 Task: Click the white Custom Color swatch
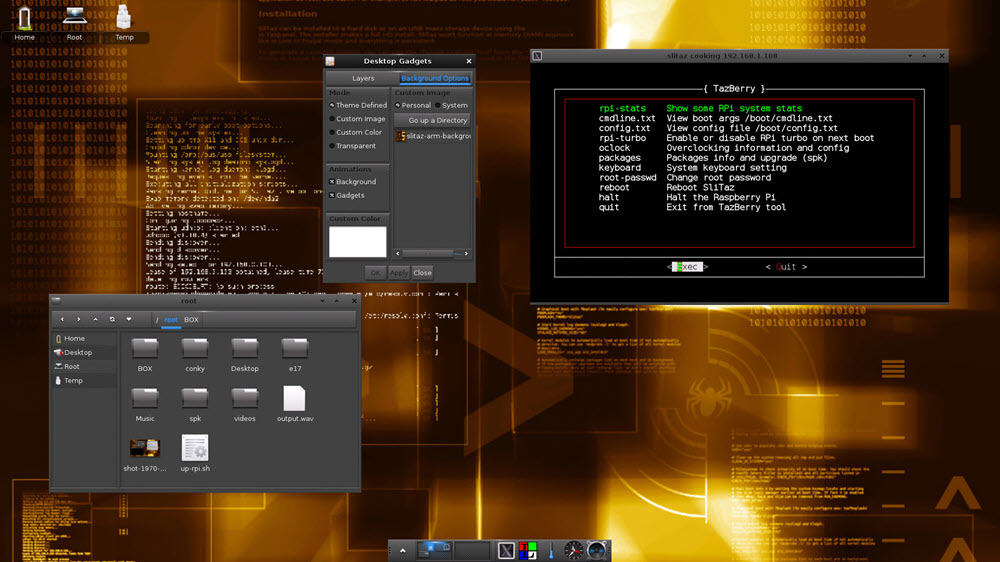click(x=357, y=241)
